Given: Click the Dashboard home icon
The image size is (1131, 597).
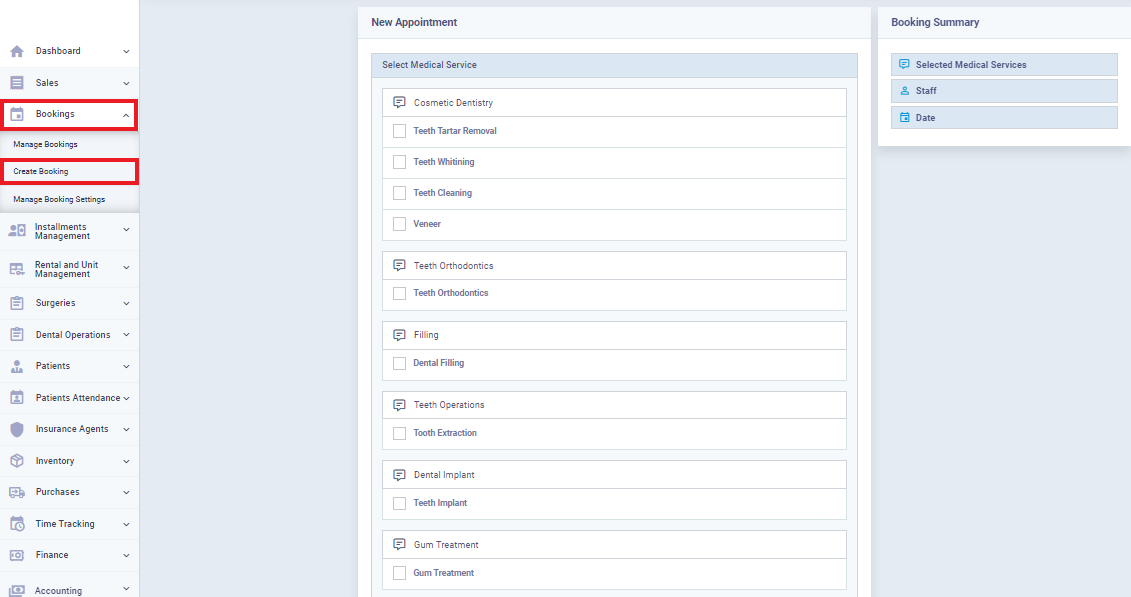Looking at the screenshot, I should (17, 51).
